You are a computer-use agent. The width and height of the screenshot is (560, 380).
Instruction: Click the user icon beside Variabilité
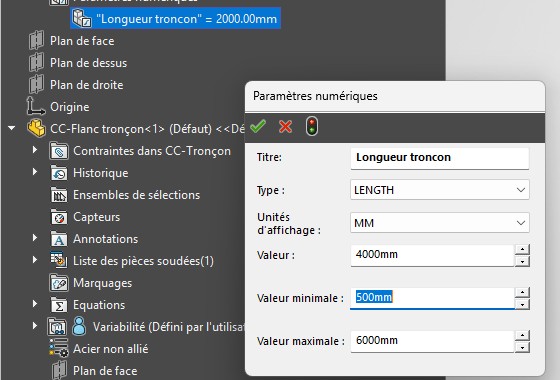[79, 326]
